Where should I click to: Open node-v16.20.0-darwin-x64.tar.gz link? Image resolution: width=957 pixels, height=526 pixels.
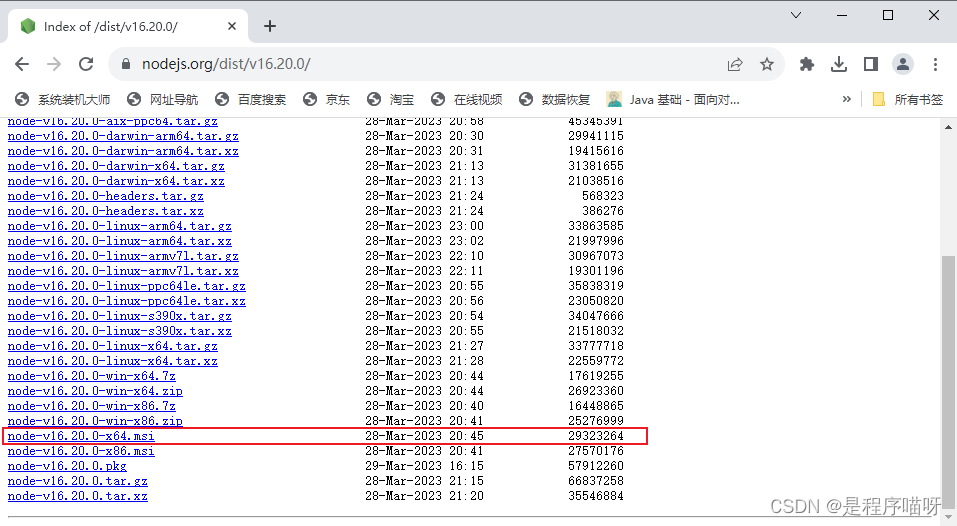(116, 166)
